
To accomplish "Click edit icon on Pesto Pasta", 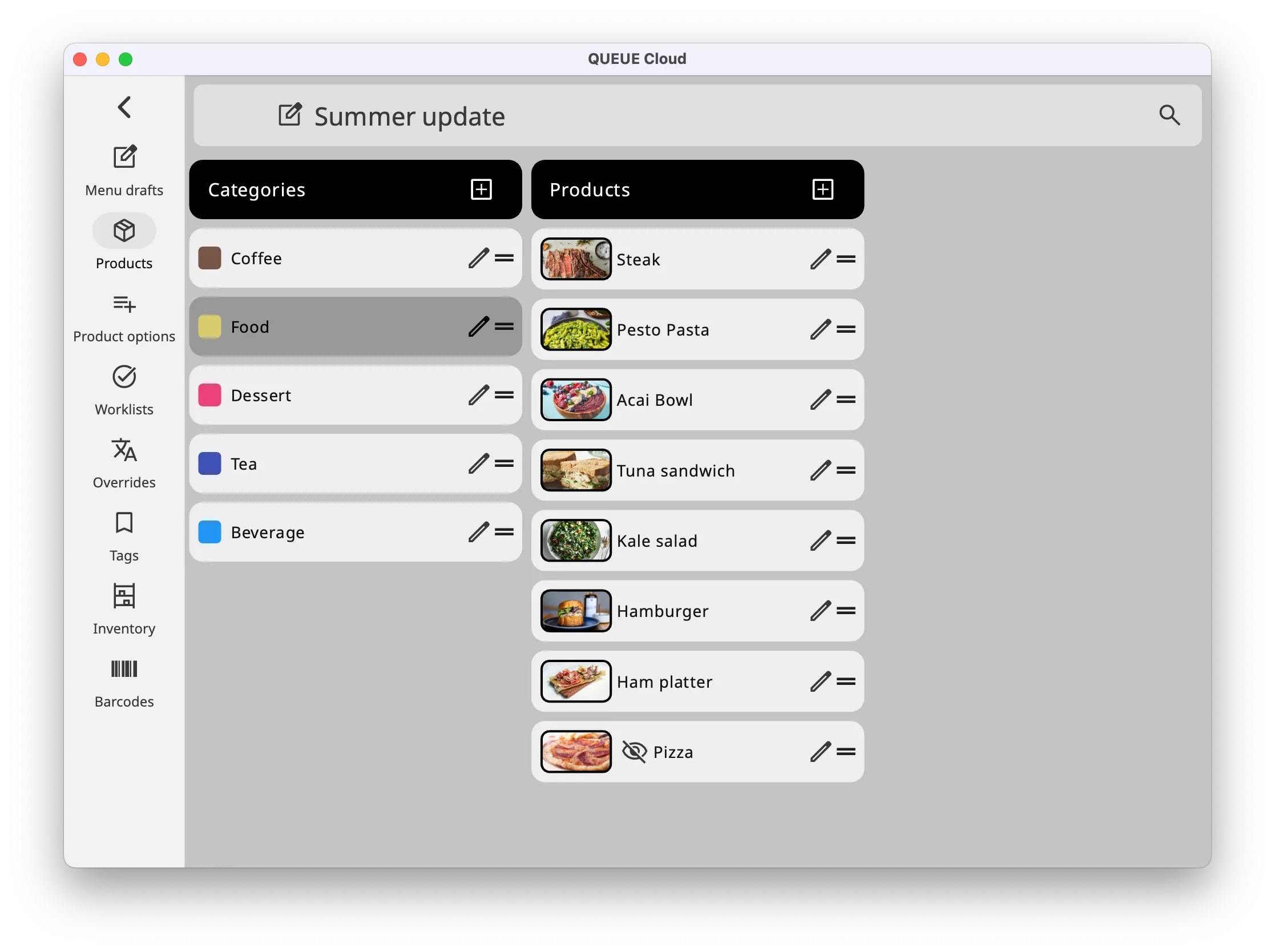I will click(x=820, y=329).
